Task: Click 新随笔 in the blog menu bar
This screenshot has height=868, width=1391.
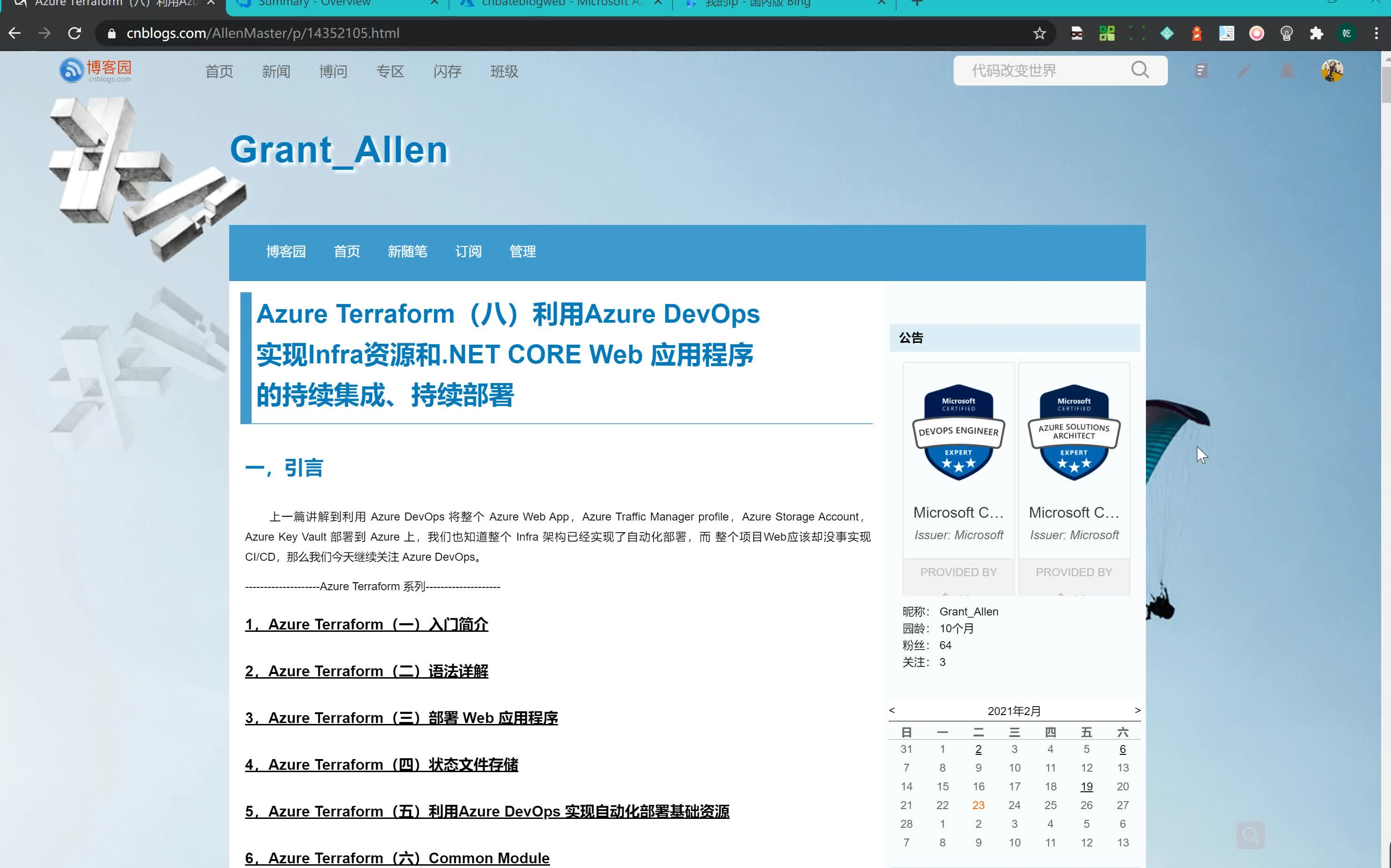Action: coord(407,252)
